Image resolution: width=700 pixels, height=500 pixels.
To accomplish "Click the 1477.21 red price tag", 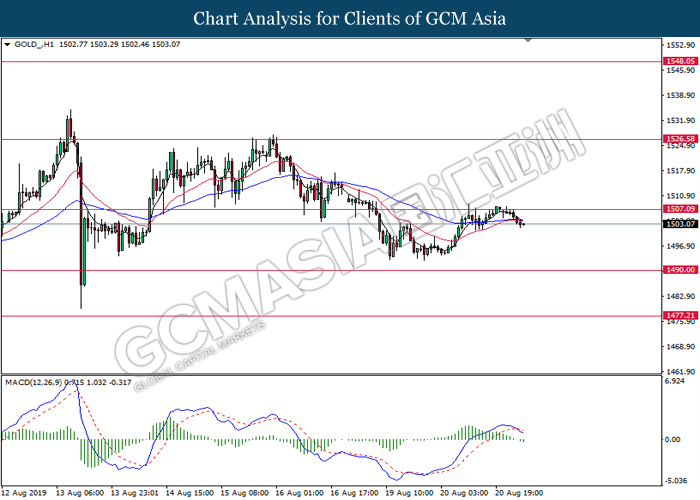I will [679, 315].
